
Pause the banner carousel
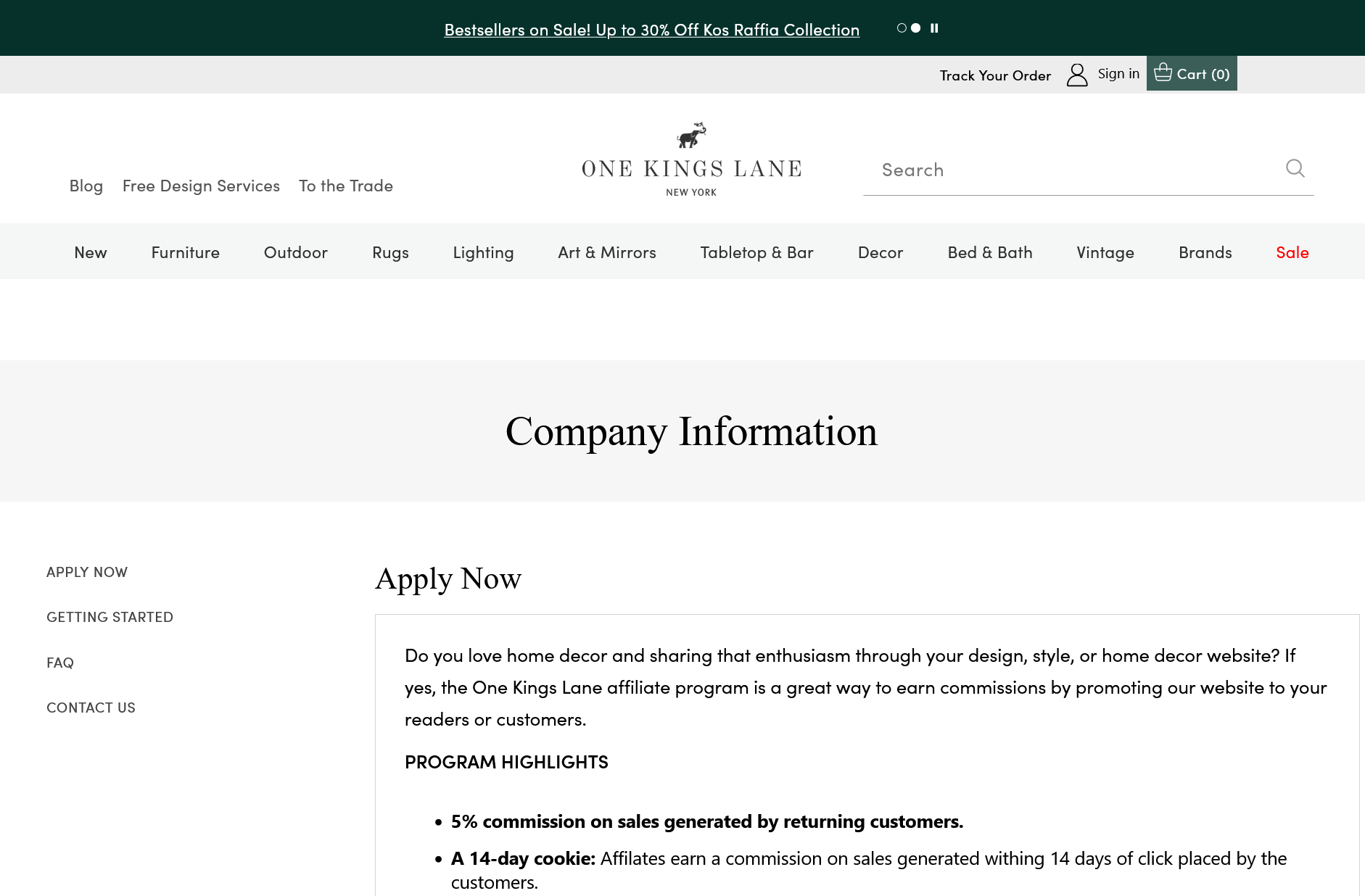(934, 28)
